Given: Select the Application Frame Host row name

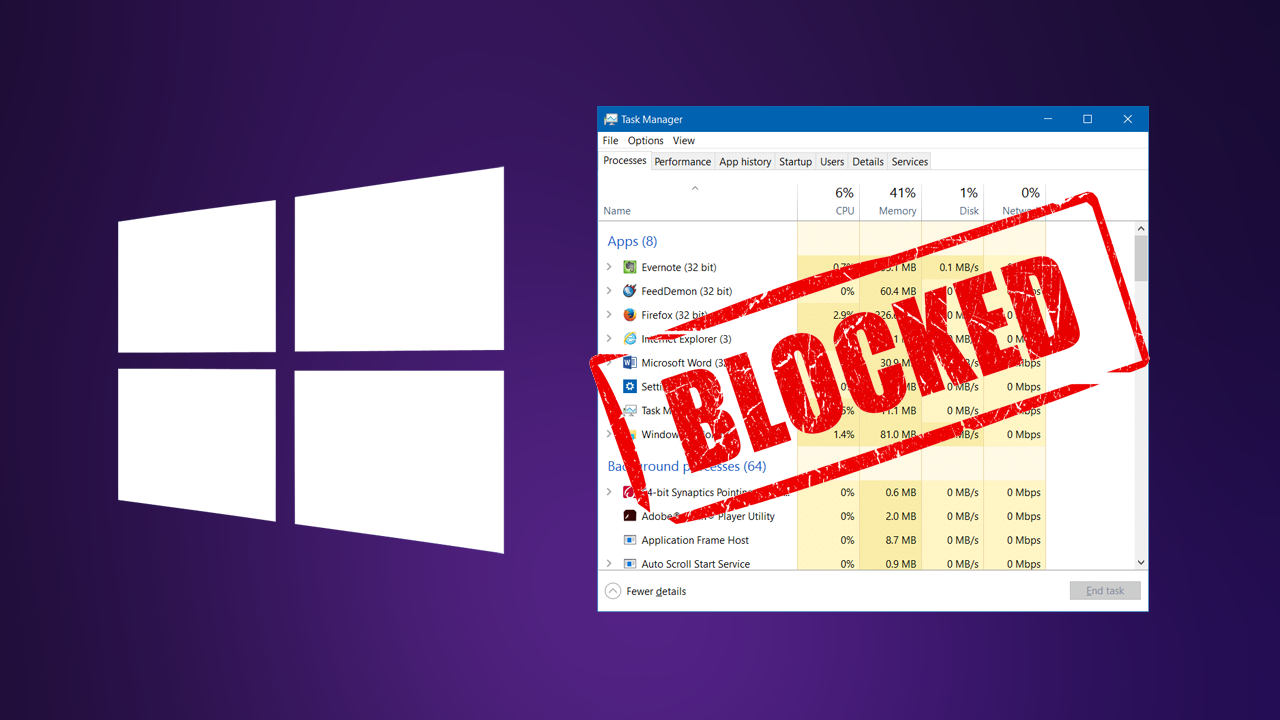Looking at the screenshot, I should tap(695, 540).
